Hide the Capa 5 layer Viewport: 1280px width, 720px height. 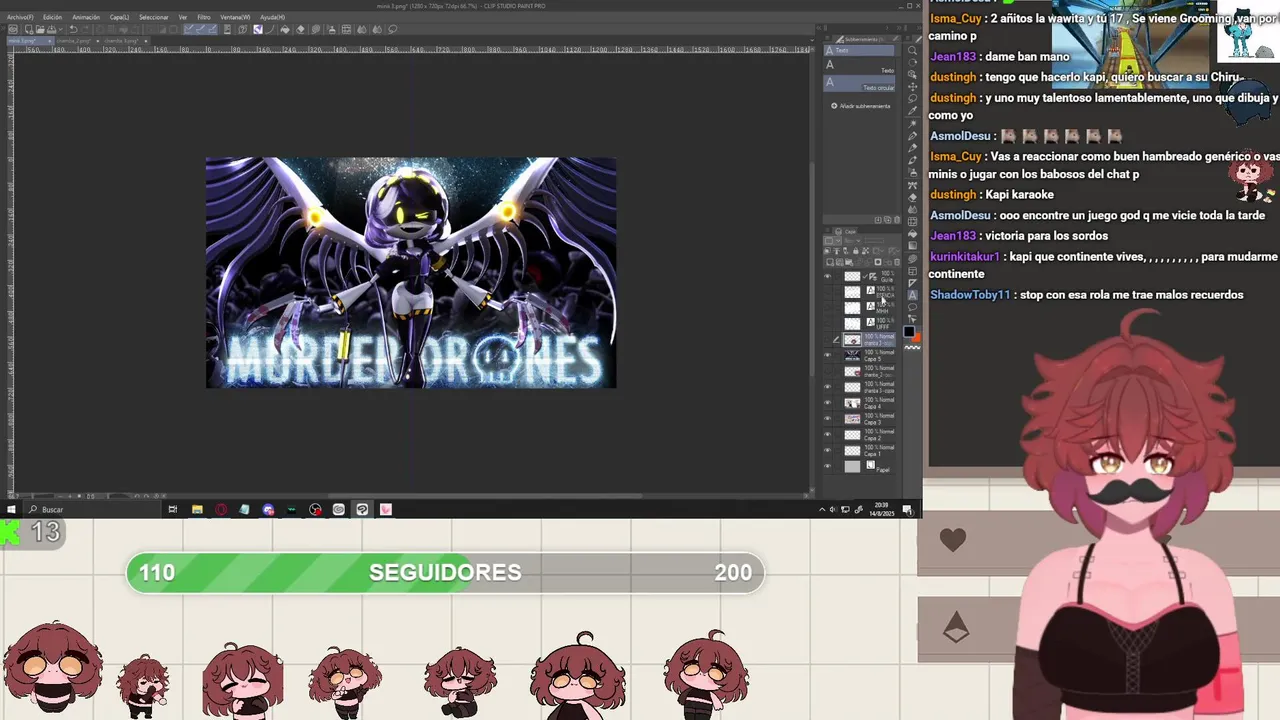coord(827,355)
